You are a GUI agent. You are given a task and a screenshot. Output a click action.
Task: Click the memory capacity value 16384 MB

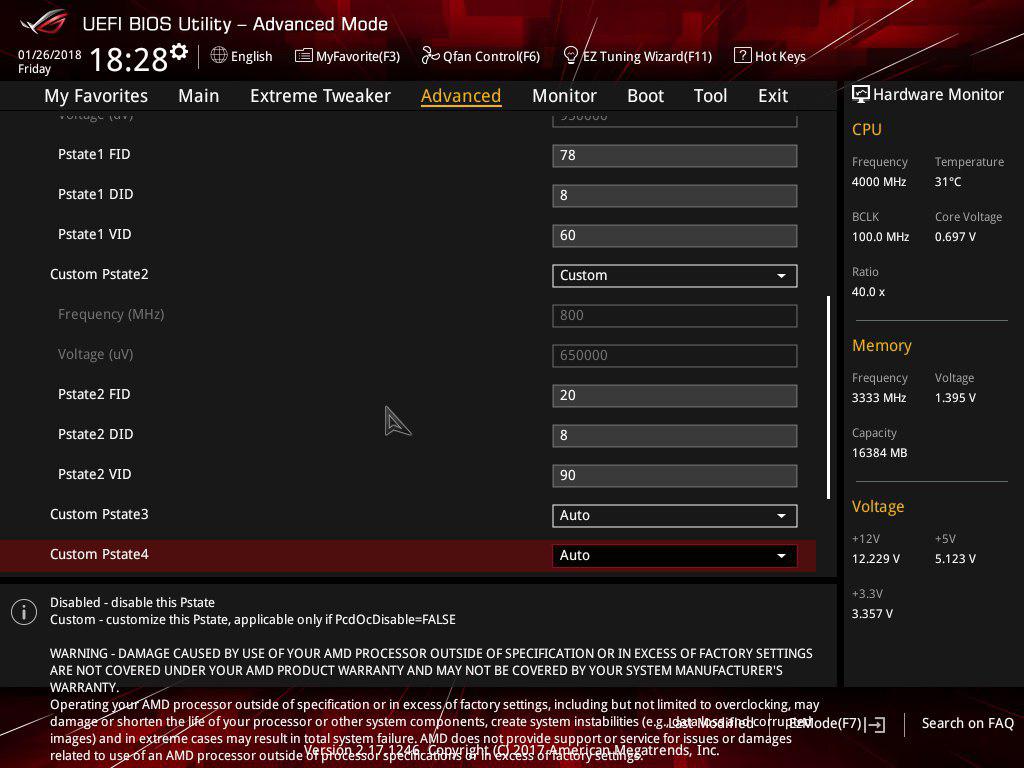click(x=880, y=453)
